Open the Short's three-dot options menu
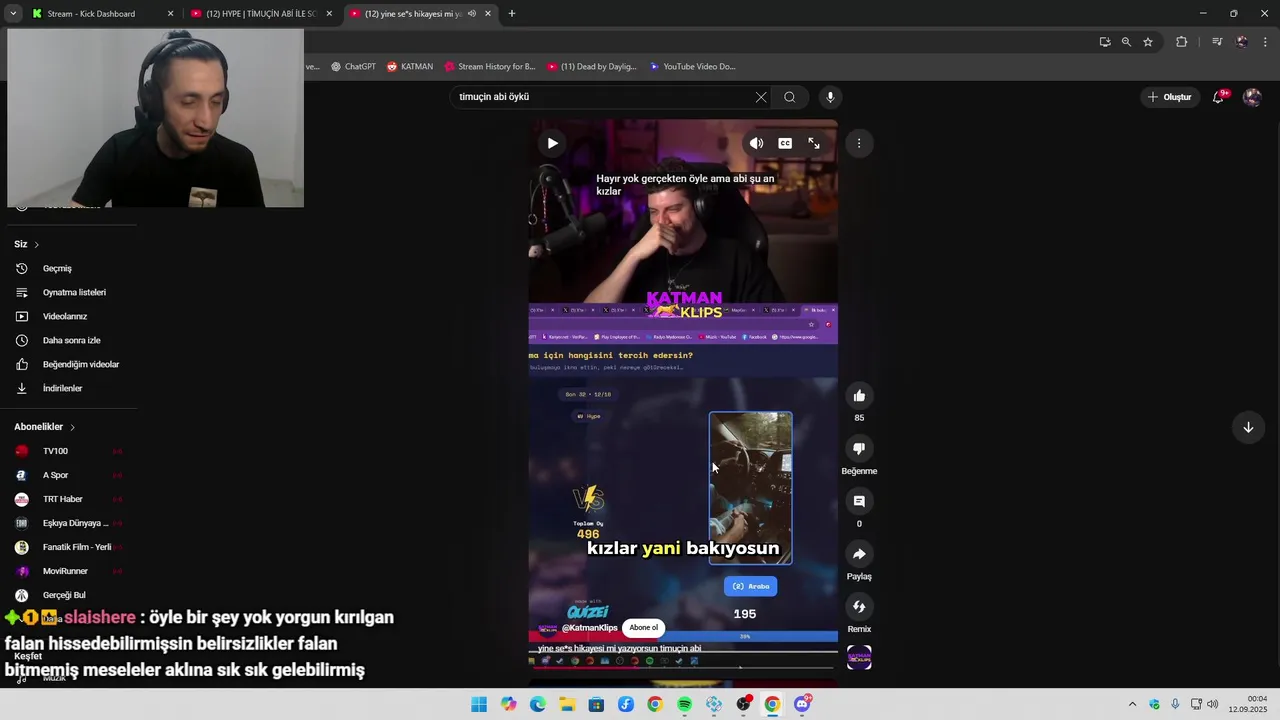Viewport: 1280px width, 720px height. point(859,143)
